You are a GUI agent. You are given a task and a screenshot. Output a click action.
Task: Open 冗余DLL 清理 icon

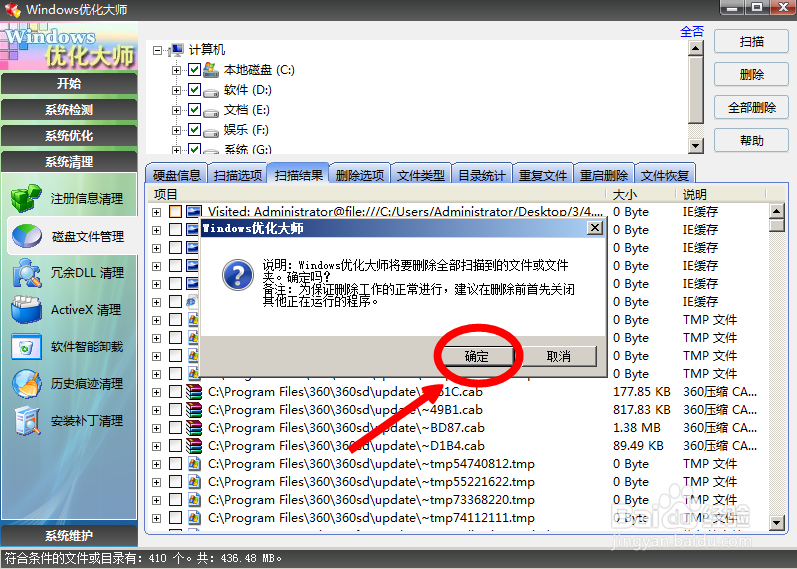coord(26,273)
